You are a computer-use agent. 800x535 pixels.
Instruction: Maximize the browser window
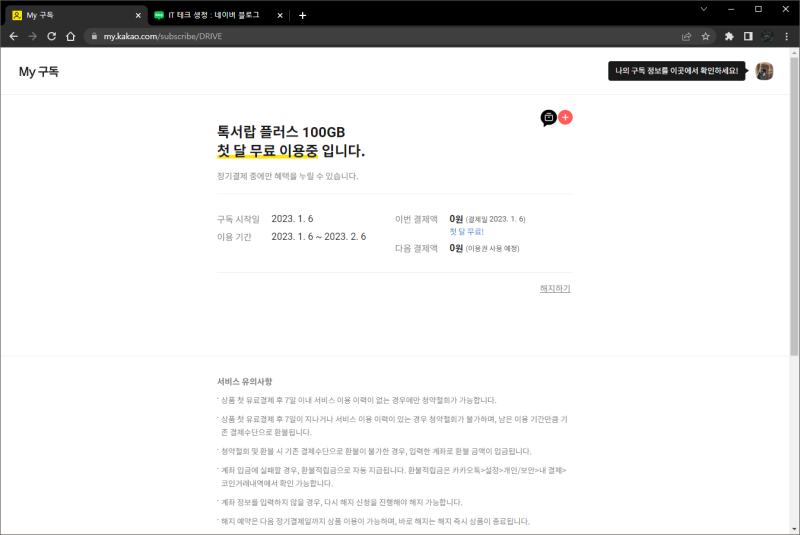(758, 9)
